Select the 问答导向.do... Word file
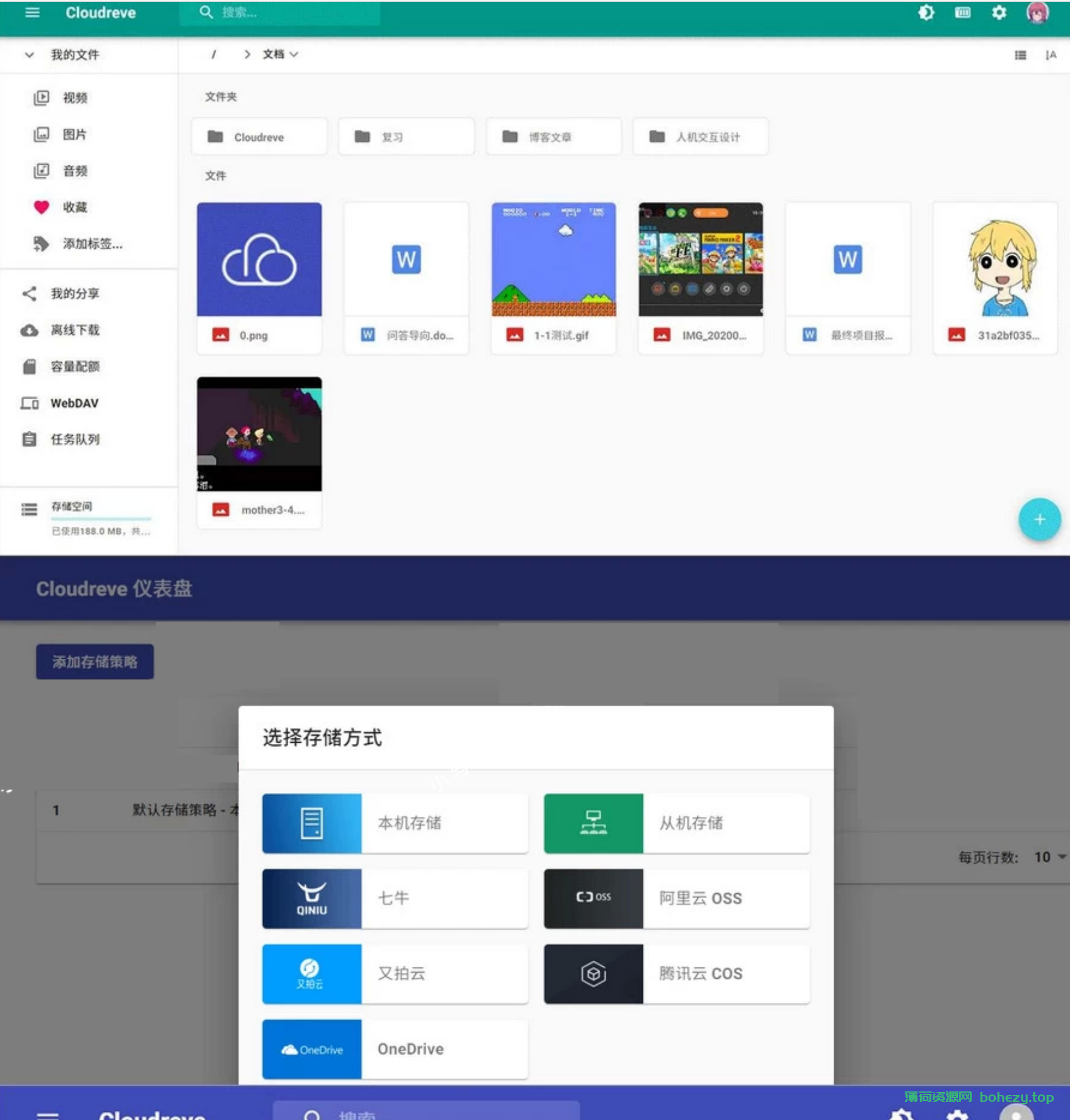The width and height of the screenshot is (1070, 1120). [x=407, y=278]
